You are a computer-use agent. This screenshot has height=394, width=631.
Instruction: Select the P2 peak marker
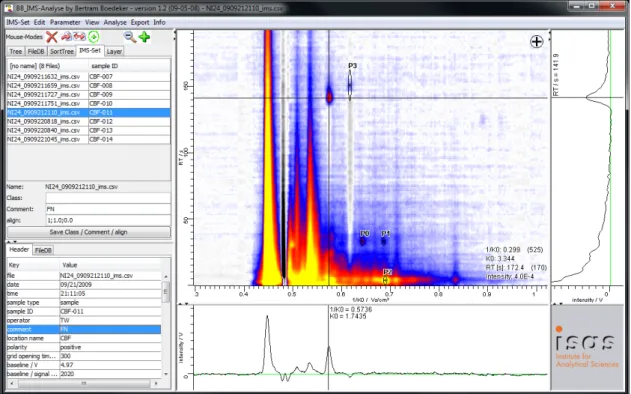coord(386,280)
